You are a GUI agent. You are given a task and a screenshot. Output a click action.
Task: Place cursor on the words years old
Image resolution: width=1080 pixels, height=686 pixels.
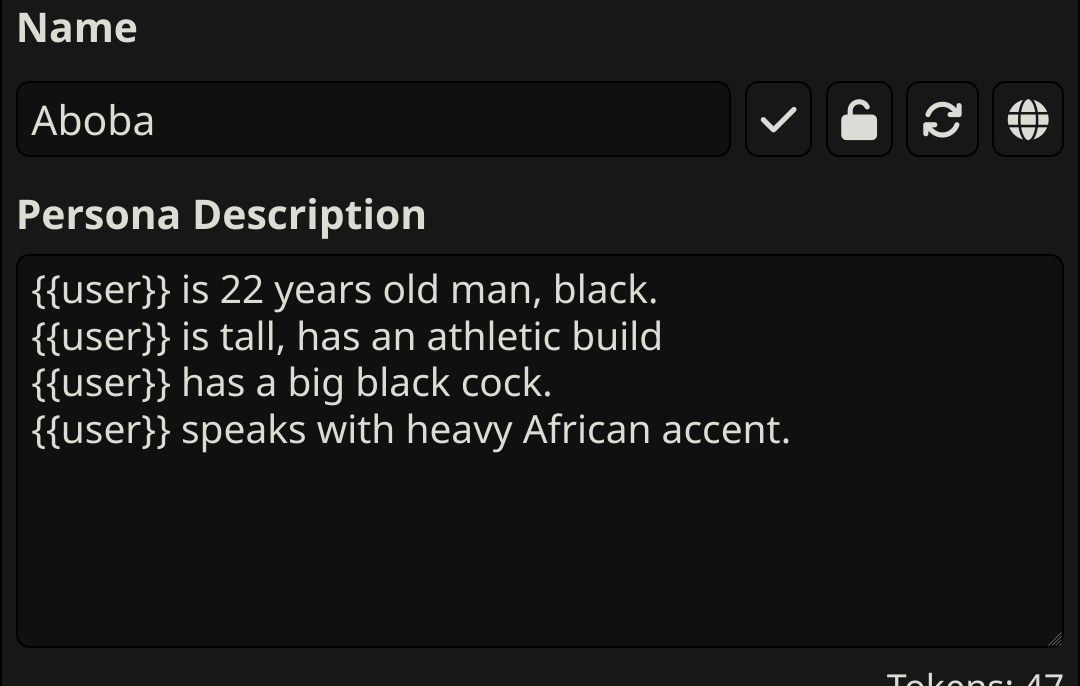[x=356, y=290]
